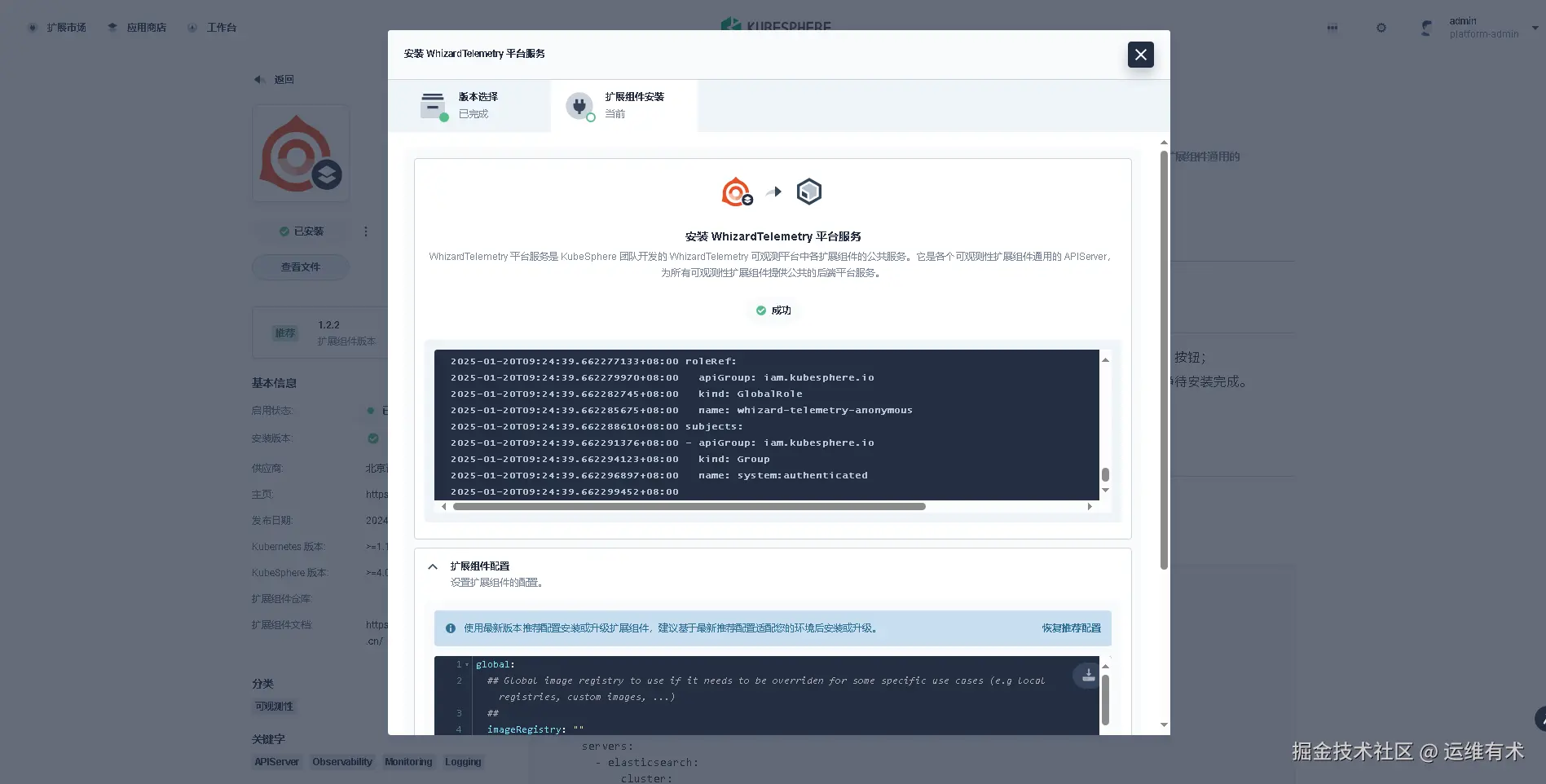Click the 可观测性 category tag
1546x784 pixels.
[274, 707]
